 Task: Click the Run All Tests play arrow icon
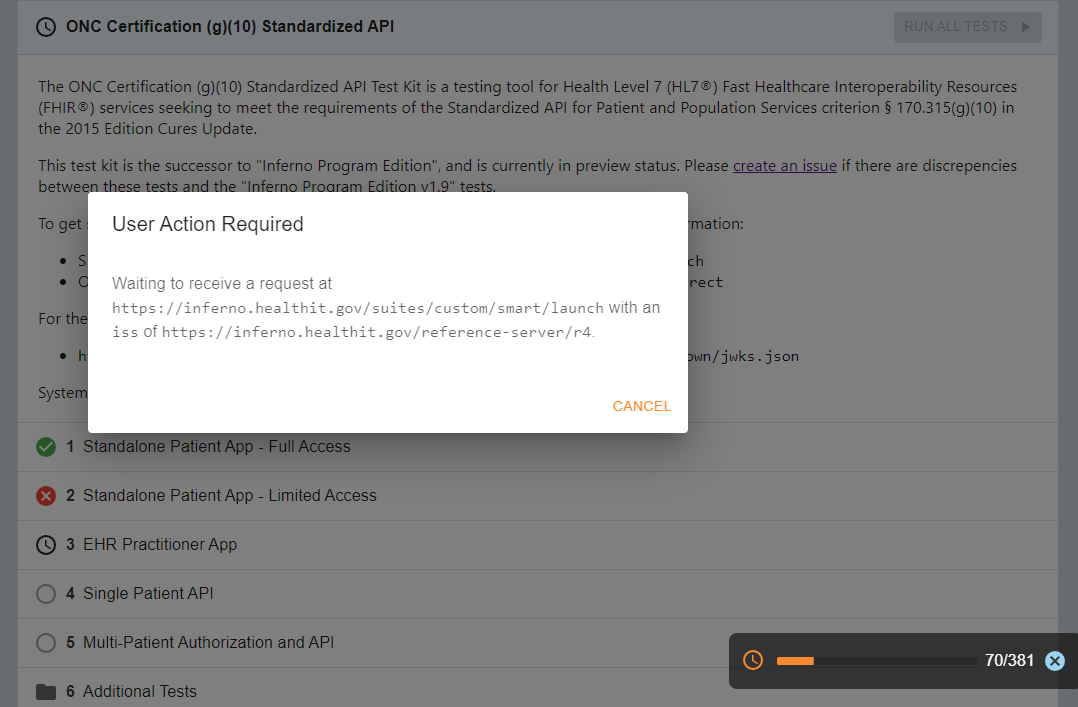pos(1026,27)
